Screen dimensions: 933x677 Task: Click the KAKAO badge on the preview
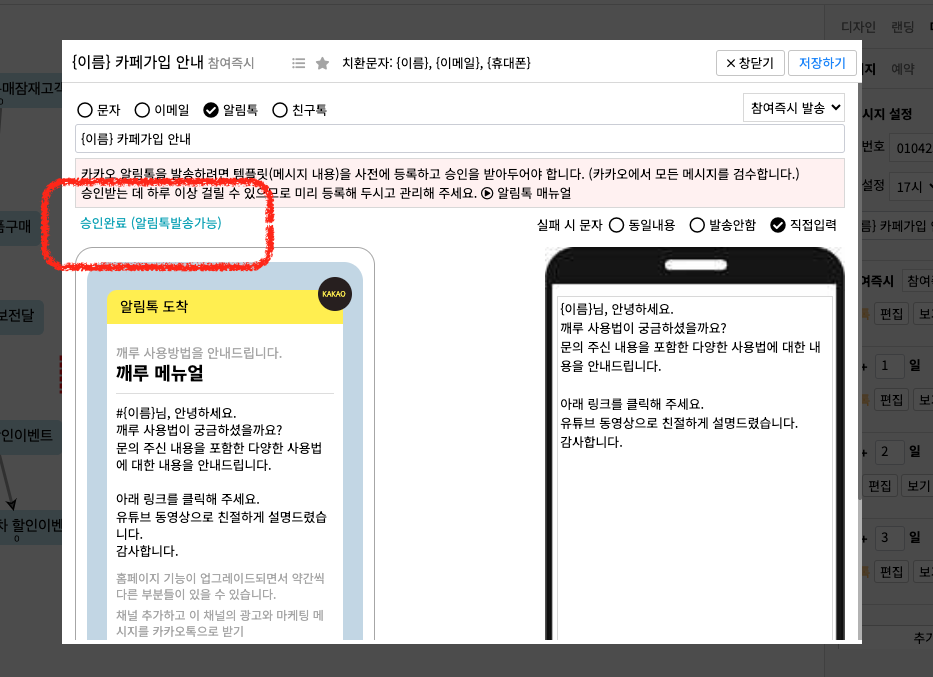click(x=334, y=294)
